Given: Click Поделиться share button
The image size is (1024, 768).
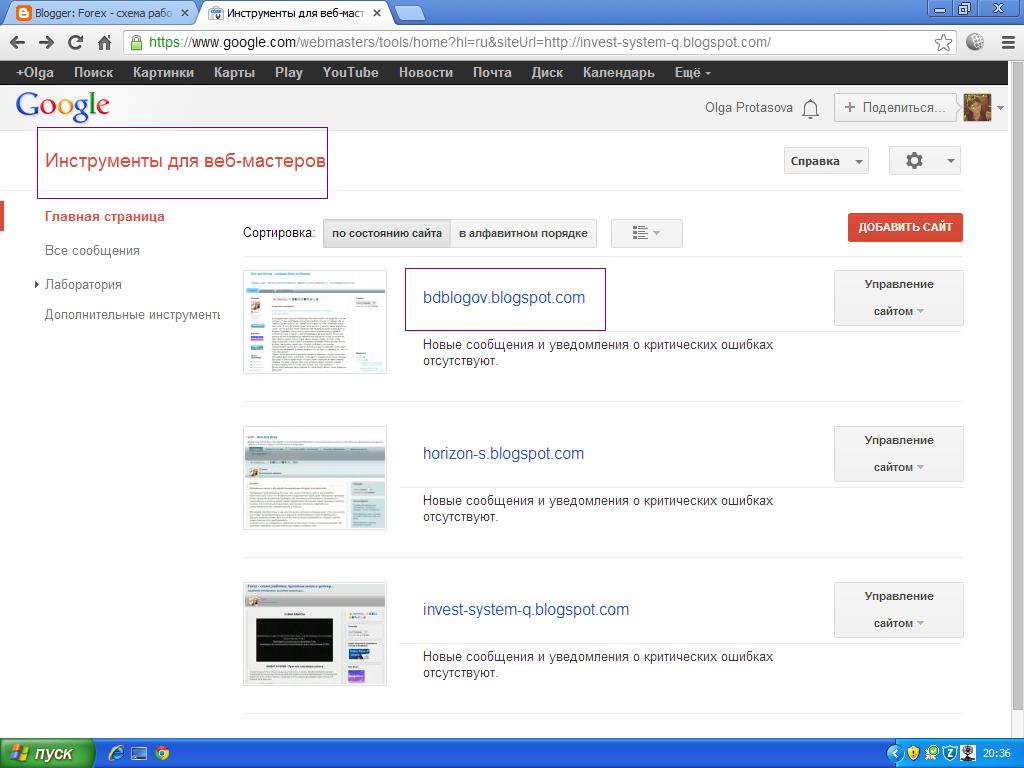Looking at the screenshot, I should (895, 108).
